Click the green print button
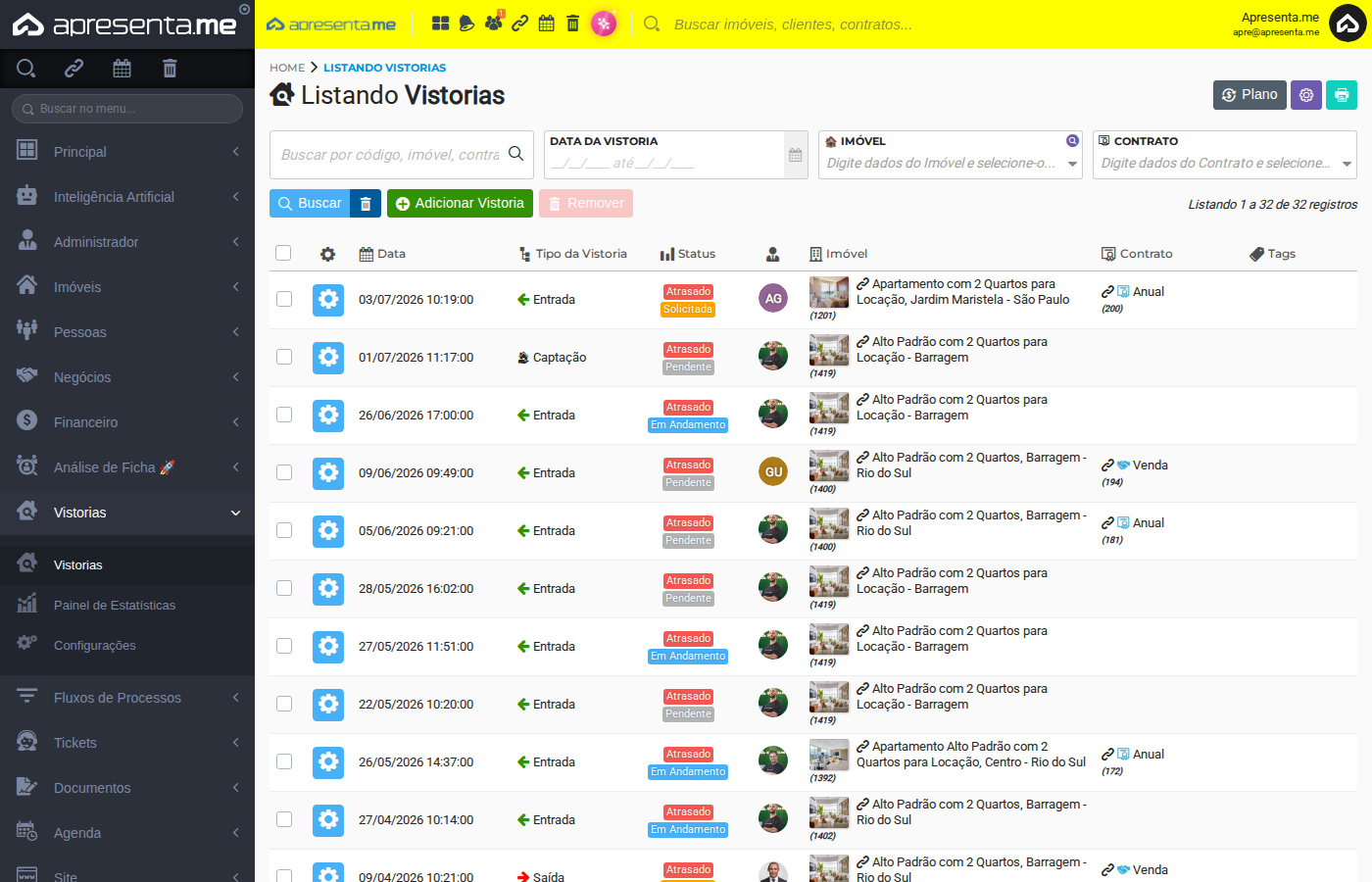 (x=1342, y=95)
